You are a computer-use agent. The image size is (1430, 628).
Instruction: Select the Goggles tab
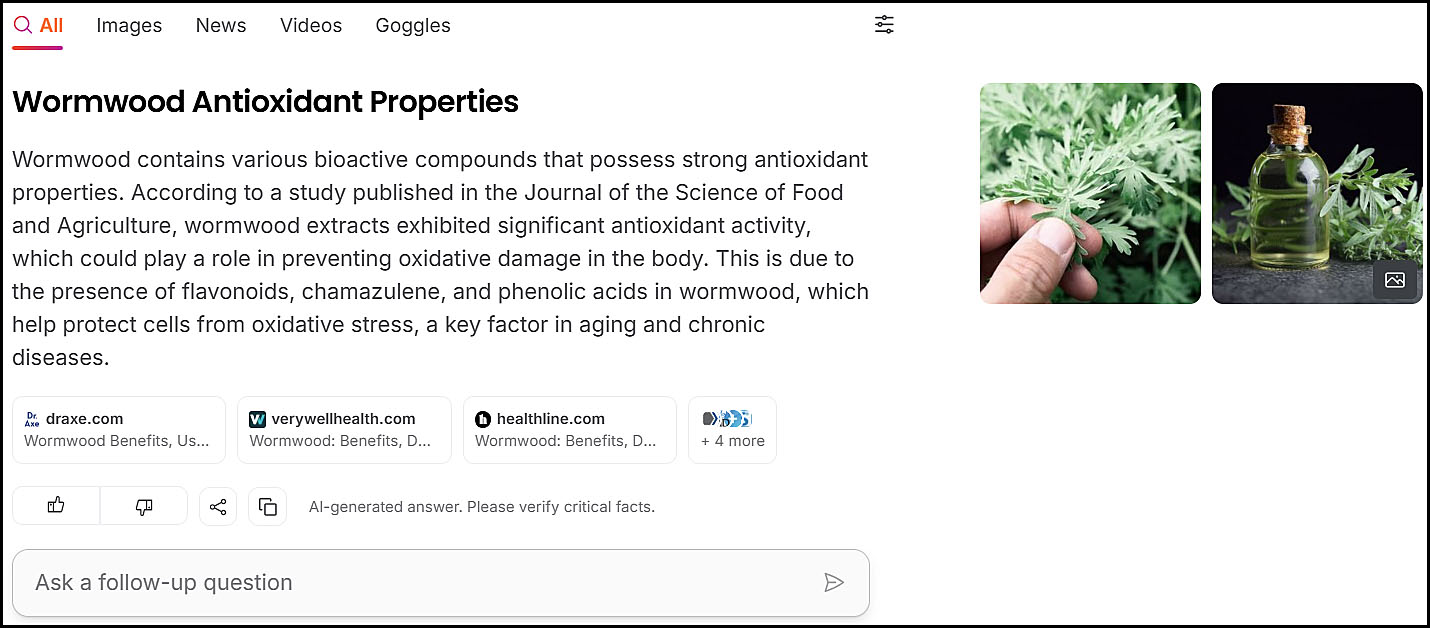(x=413, y=26)
